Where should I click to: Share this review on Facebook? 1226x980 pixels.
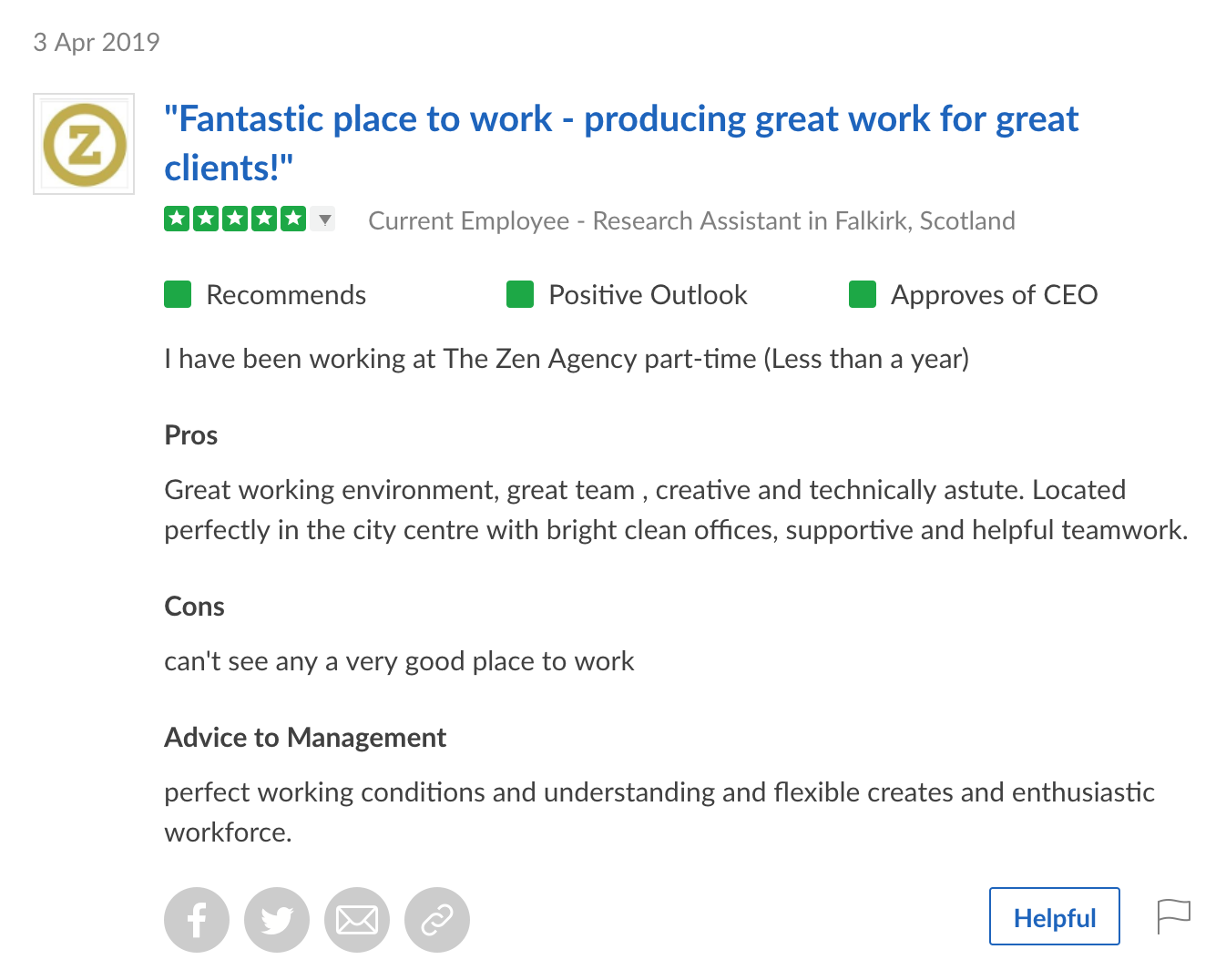[197, 920]
